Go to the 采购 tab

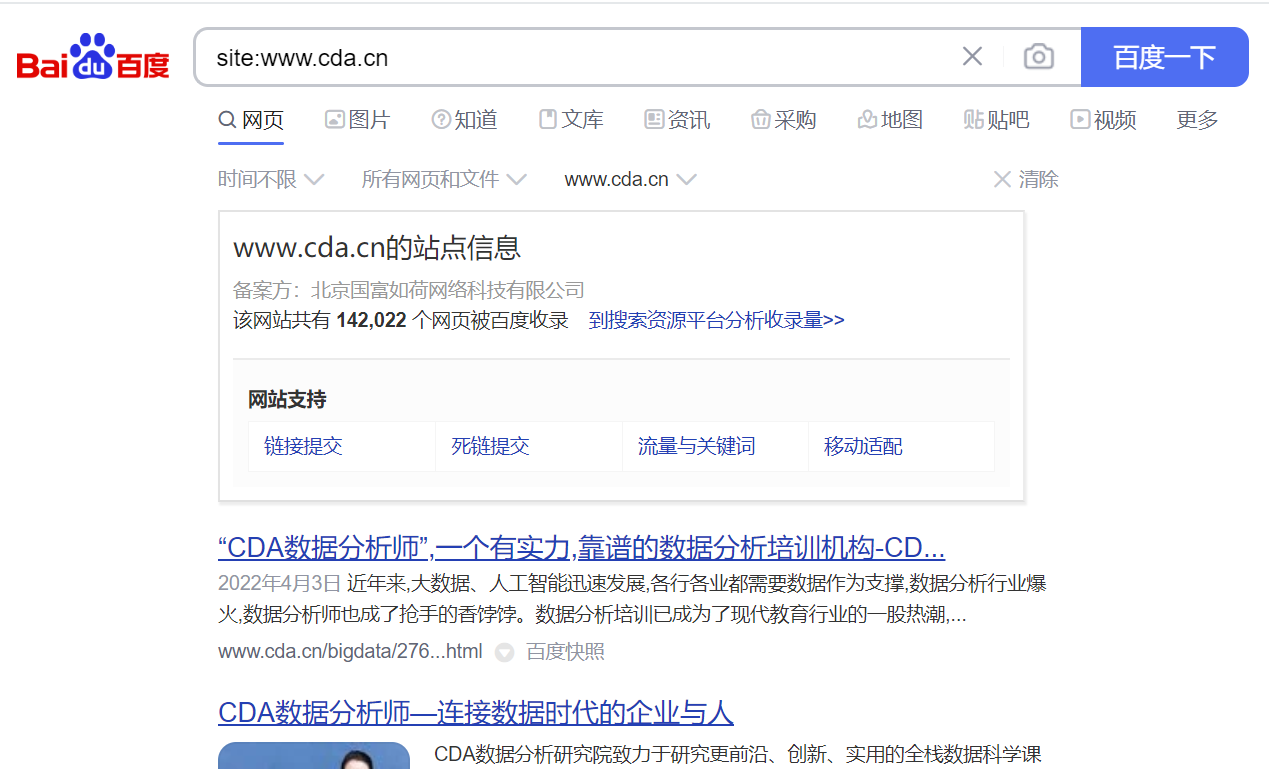coord(784,120)
